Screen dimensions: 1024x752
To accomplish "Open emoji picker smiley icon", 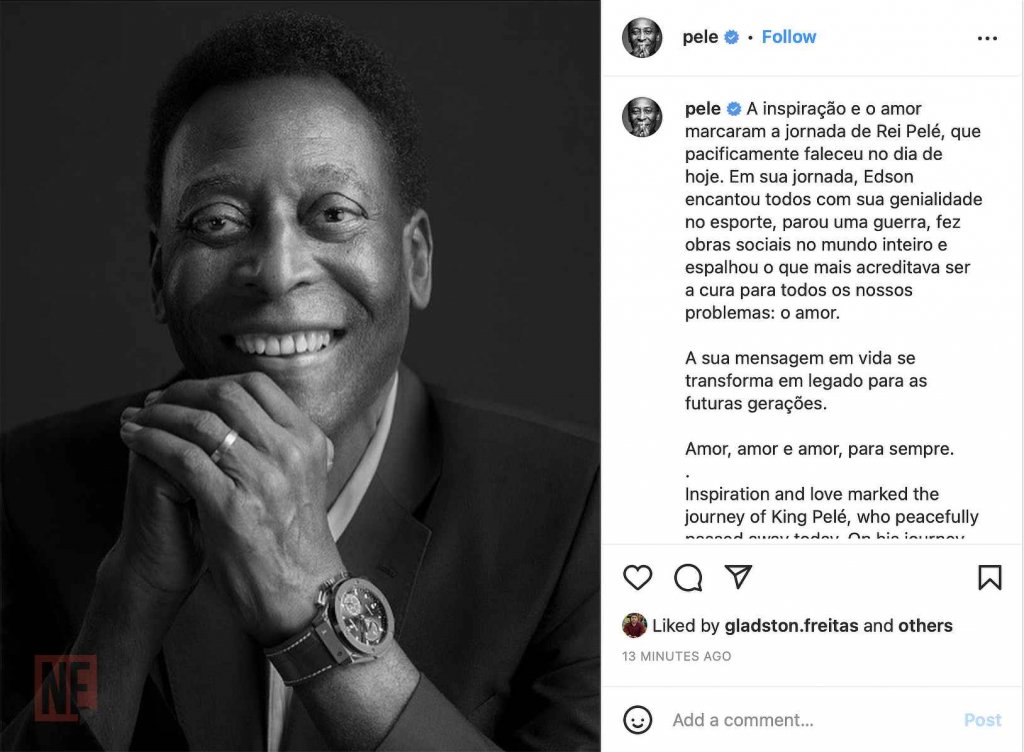I will (x=637, y=720).
